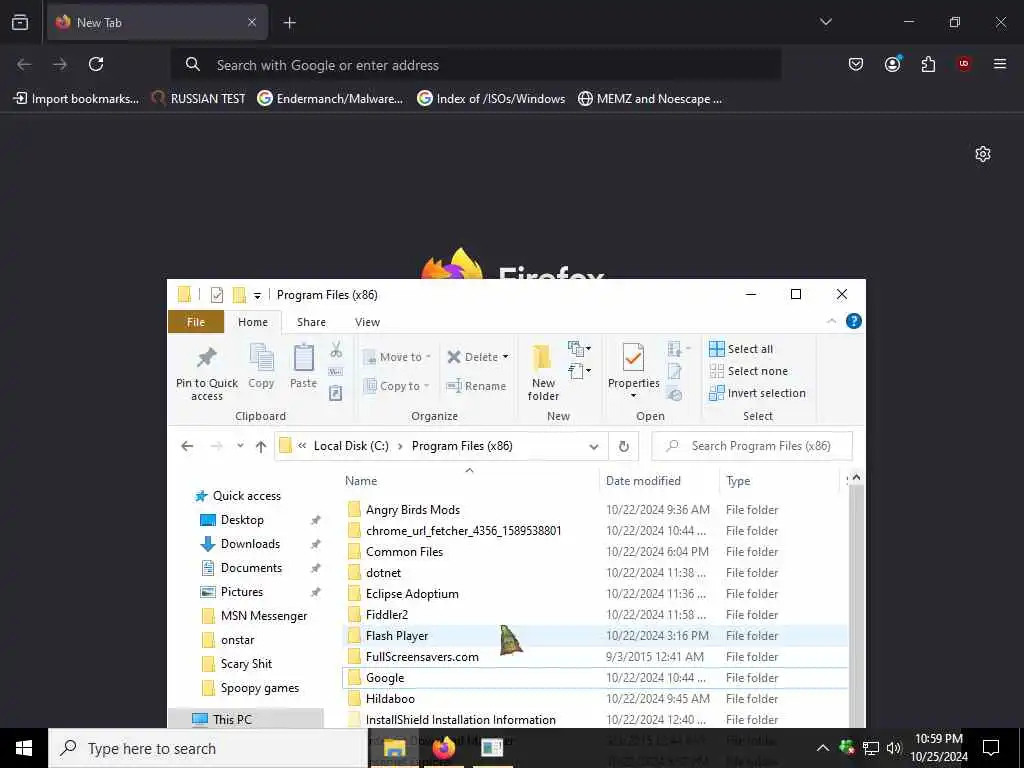
Task: Click Search Program Files (x86) box
Action: click(x=752, y=446)
